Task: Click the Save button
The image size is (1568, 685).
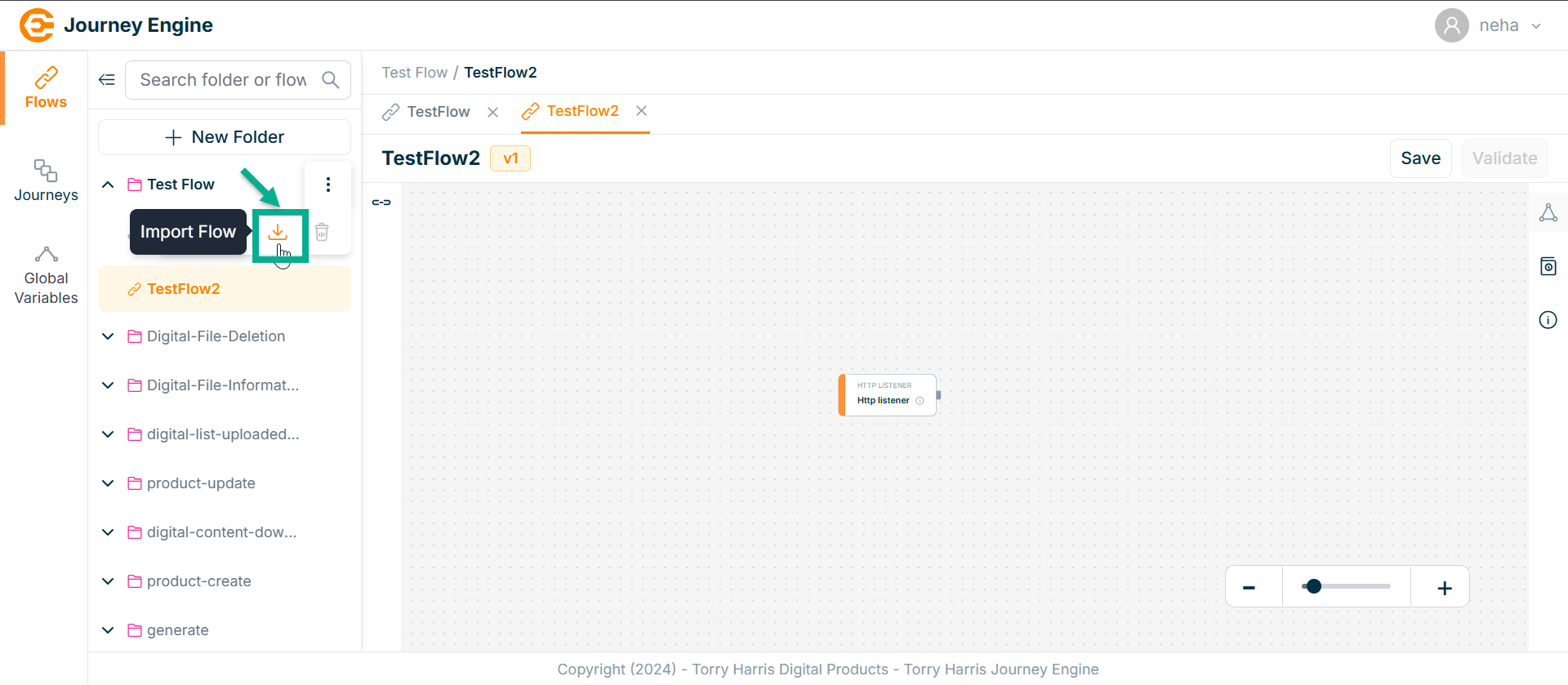Action: [x=1420, y=158]
